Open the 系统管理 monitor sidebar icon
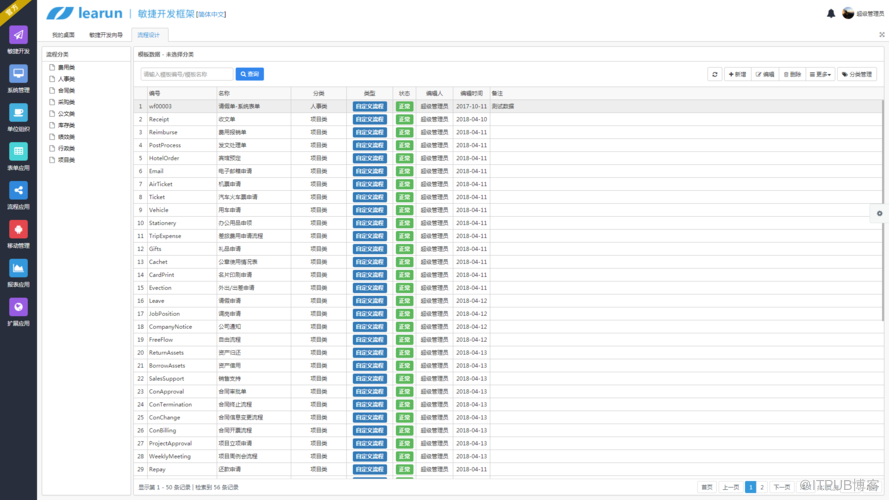The width and height of the screenshot is (889, 500). [18, 74]
